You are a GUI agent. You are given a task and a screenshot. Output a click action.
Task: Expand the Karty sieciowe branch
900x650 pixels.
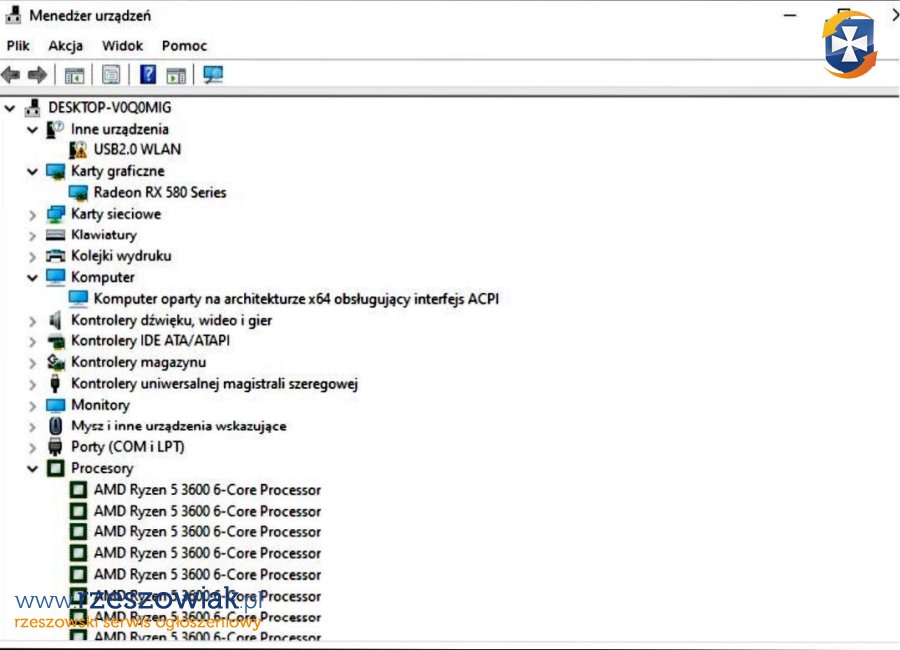click(33, 215)
